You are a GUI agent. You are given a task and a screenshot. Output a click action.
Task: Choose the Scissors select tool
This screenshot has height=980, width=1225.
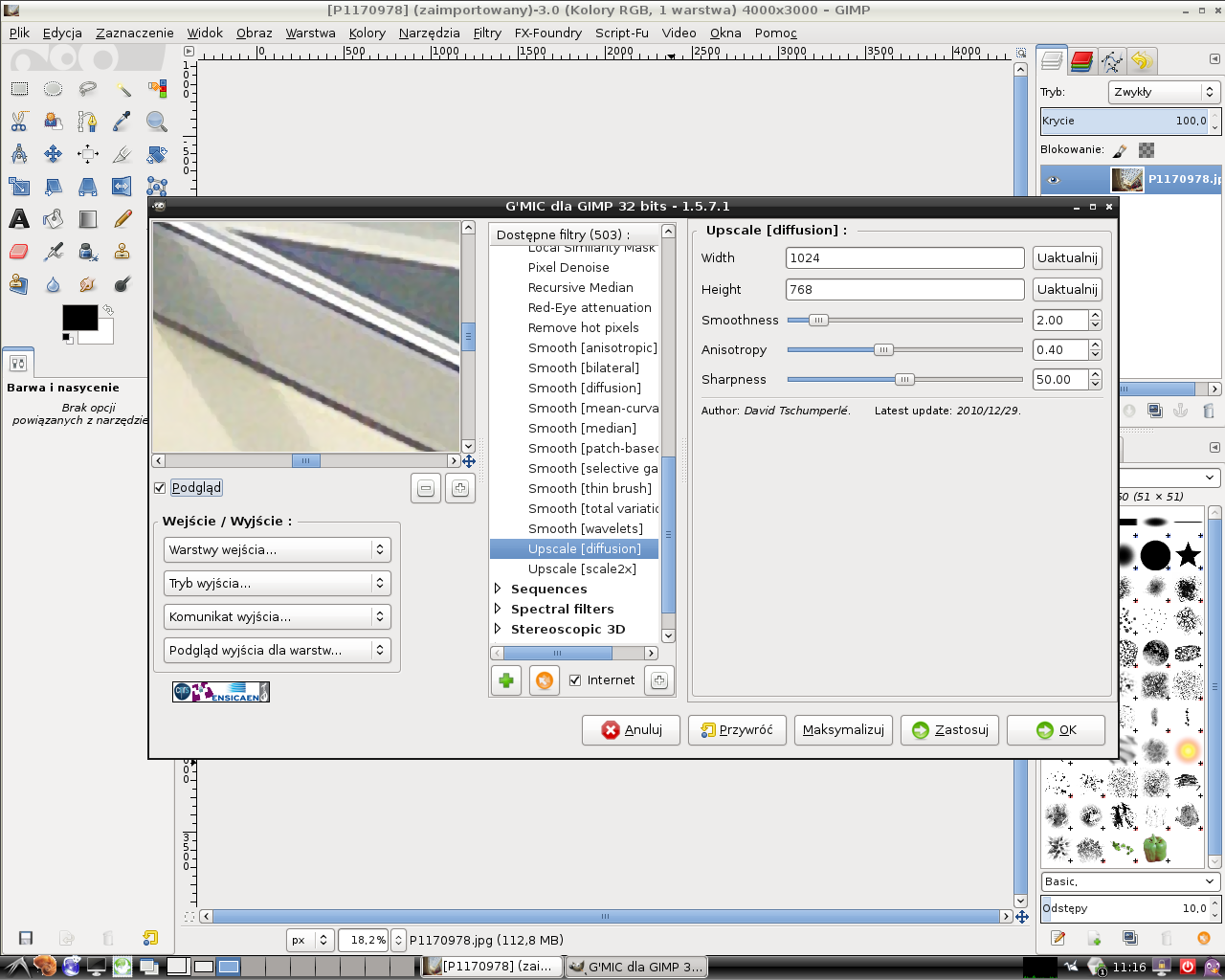[x=19, y=122]
